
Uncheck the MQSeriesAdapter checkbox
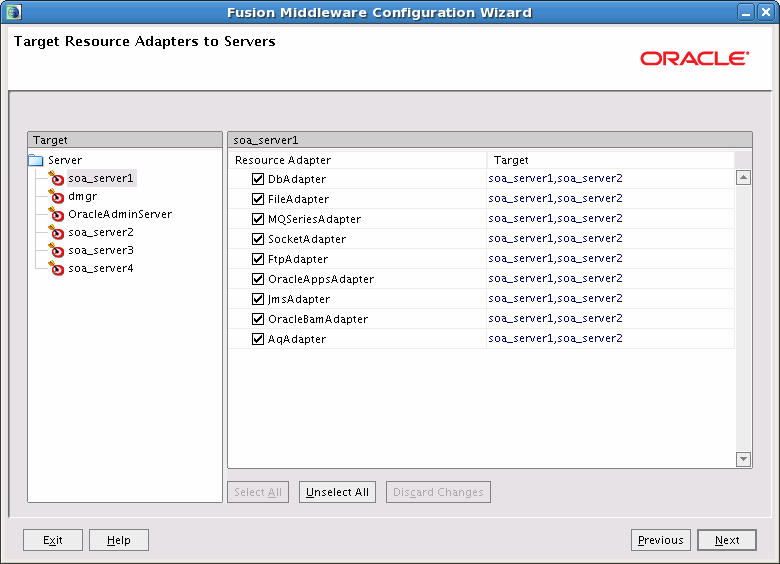pyautogui.click(x=258, y=219)
